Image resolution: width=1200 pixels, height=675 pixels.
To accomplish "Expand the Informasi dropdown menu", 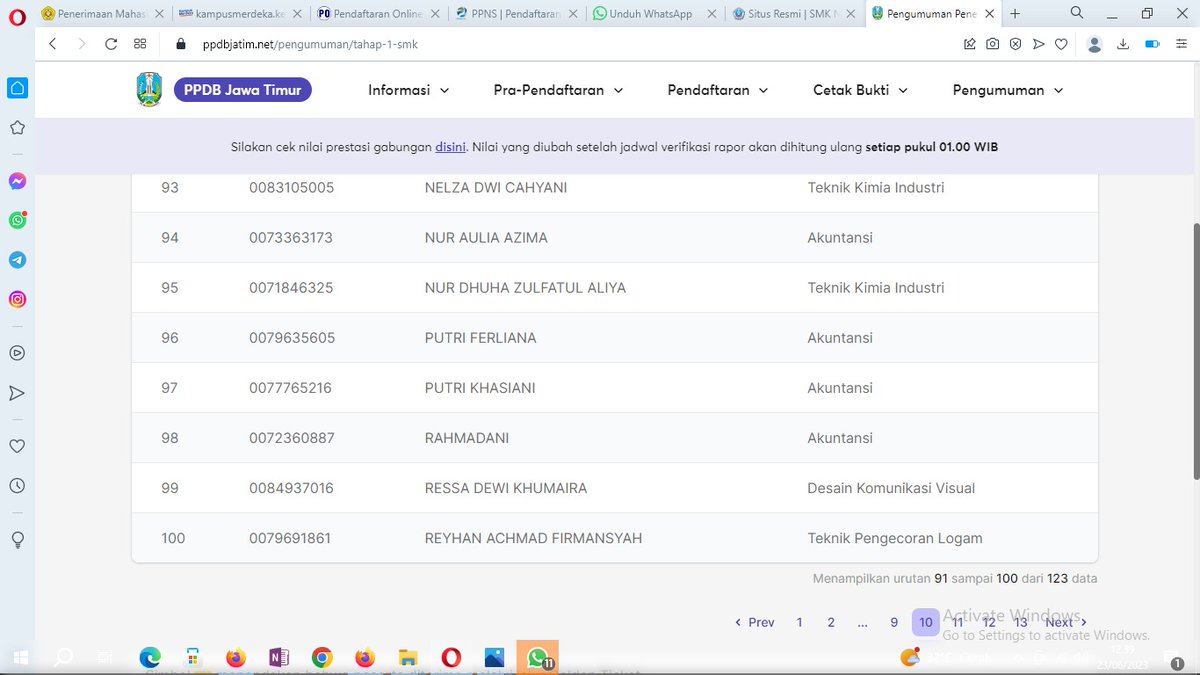I will tap(409, 90).
